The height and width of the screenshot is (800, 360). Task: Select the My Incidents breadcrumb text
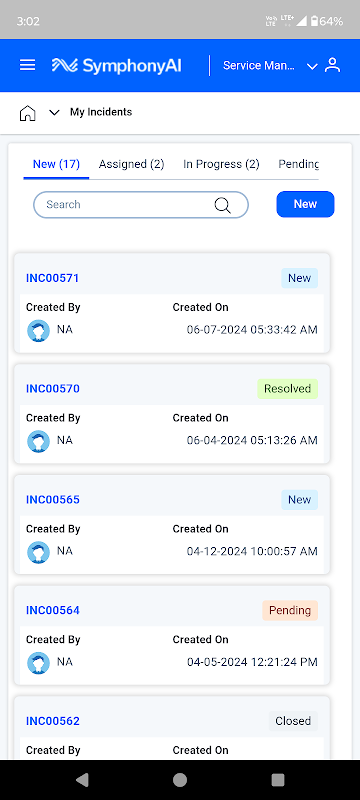click(x=101, y=112)
